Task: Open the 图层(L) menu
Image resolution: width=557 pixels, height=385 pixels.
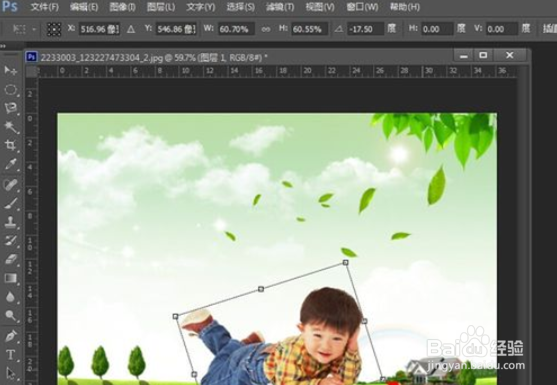Action: [161, 7]
